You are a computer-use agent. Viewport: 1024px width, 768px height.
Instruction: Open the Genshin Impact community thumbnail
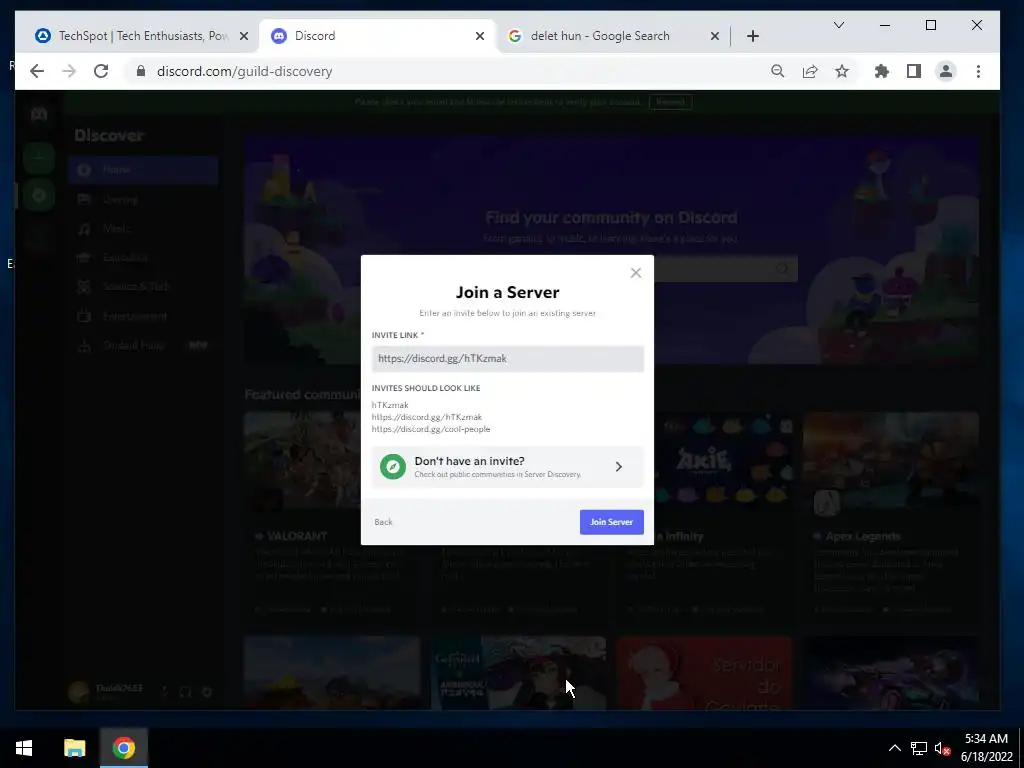coord(518,673)
